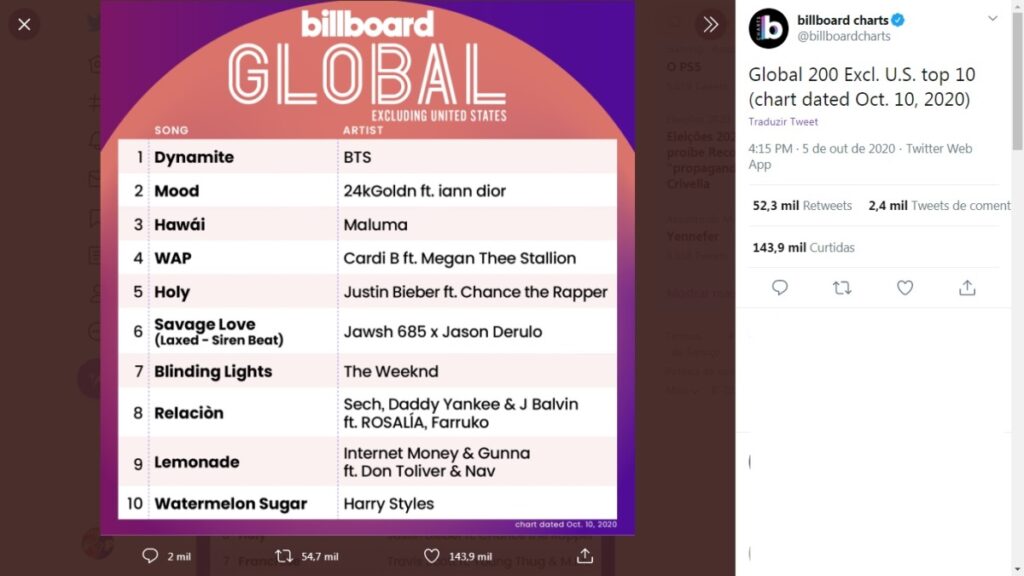View the 143,9 mil Curtidas list
The image size is (1024, 576).
point(803,248)
